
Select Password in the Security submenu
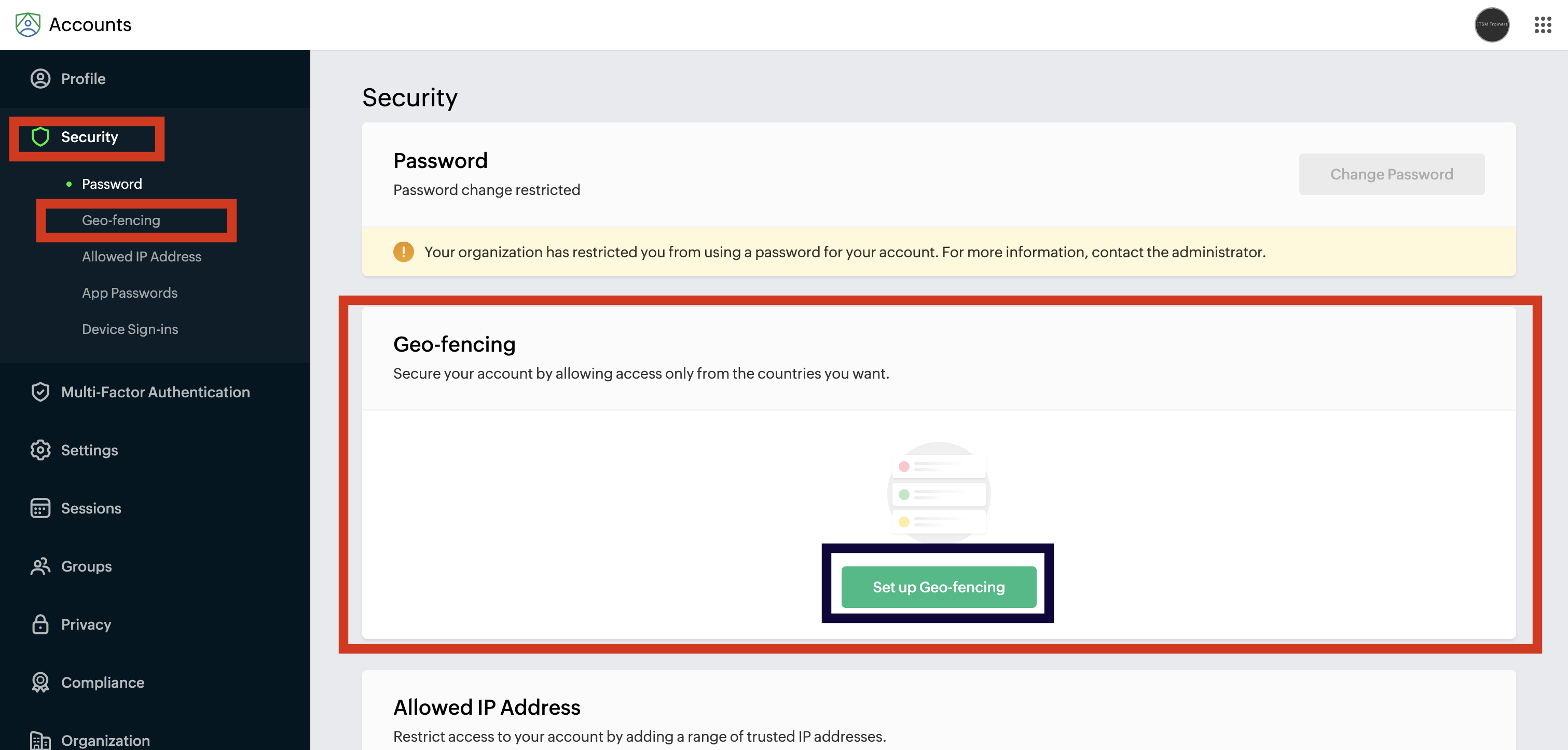pos(112,184)
